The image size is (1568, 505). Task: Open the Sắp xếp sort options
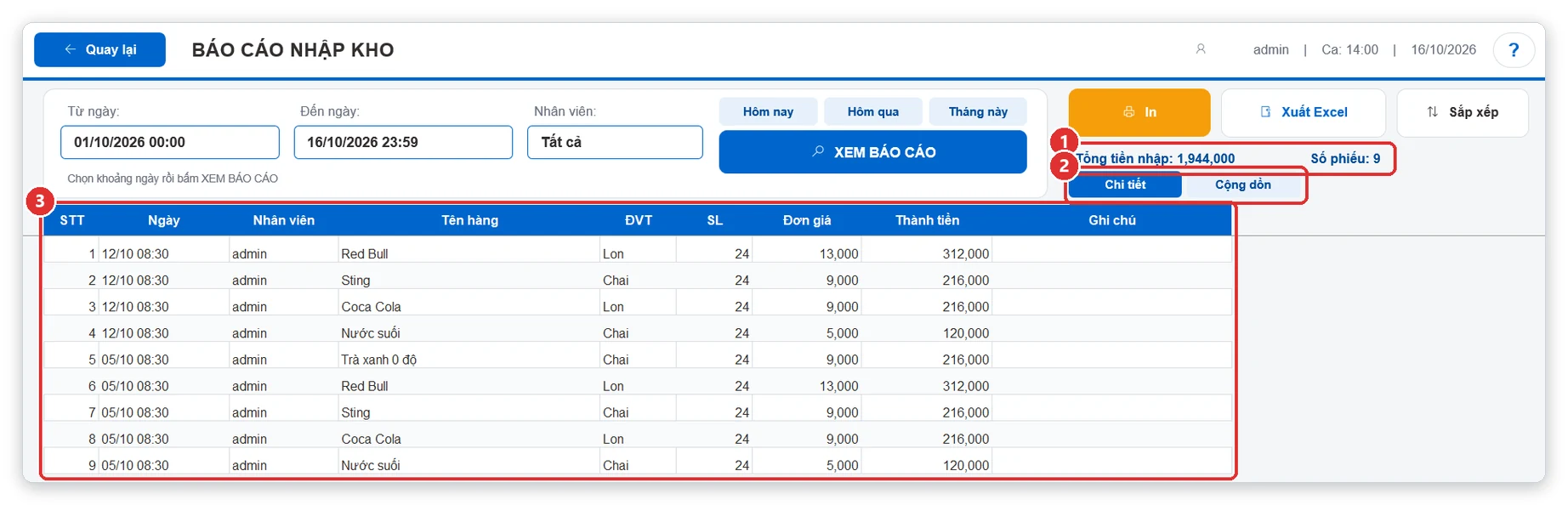[x=1463, y=112]
